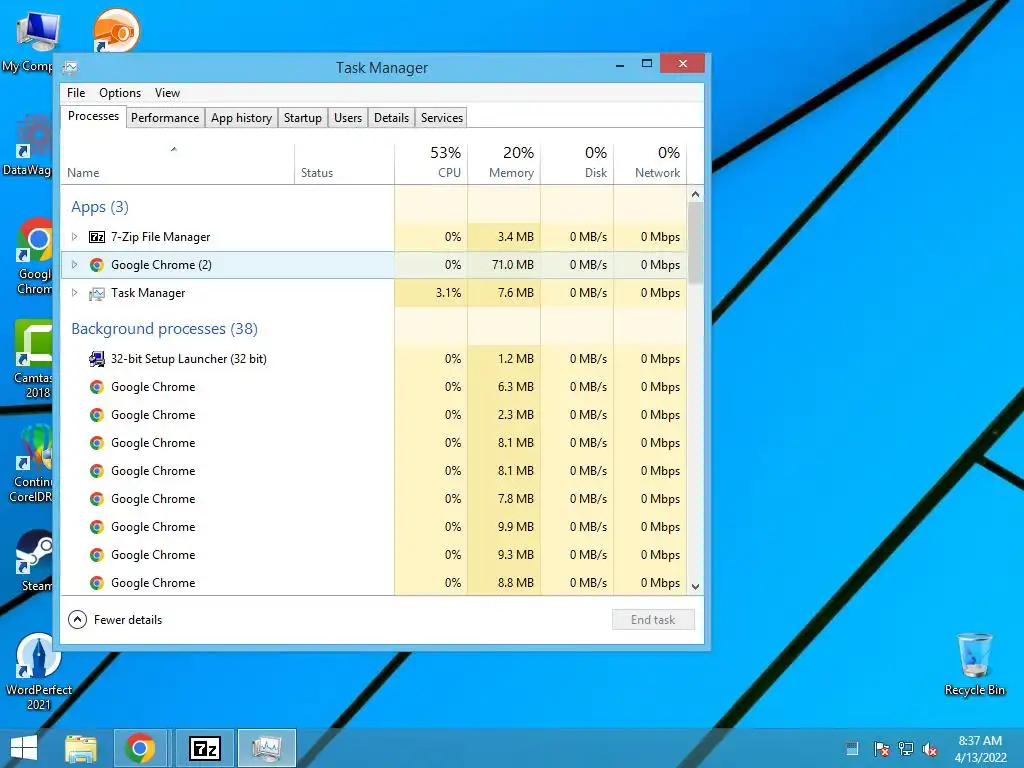This screenshot has width=1024, height=768.
Task: Sort by the CPU column header
Action: coord(431,163)
